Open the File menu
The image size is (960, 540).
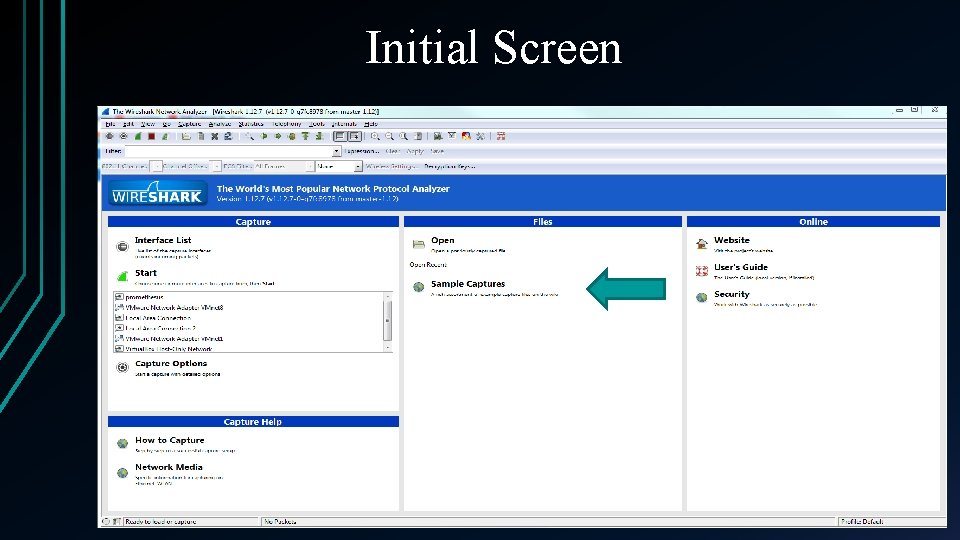pyautogui.click(x=110, y=124)
